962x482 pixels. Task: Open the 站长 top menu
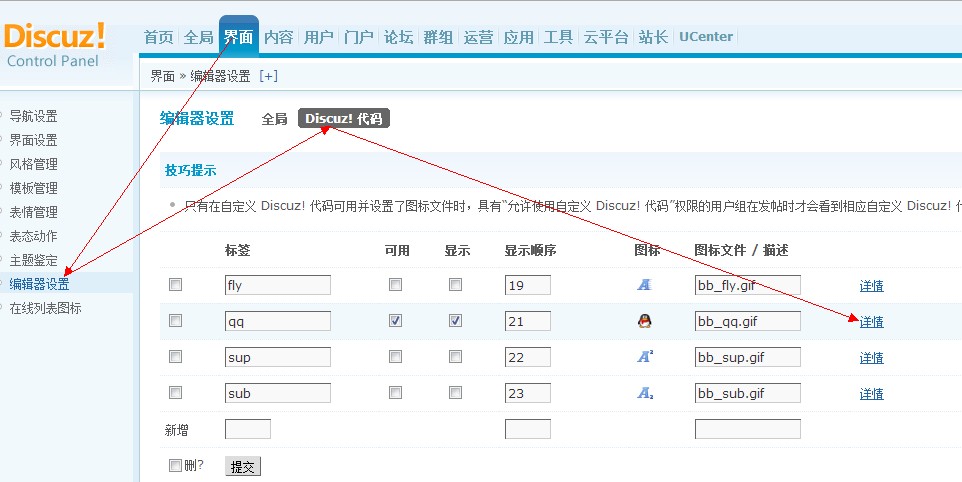click(653, 37)
